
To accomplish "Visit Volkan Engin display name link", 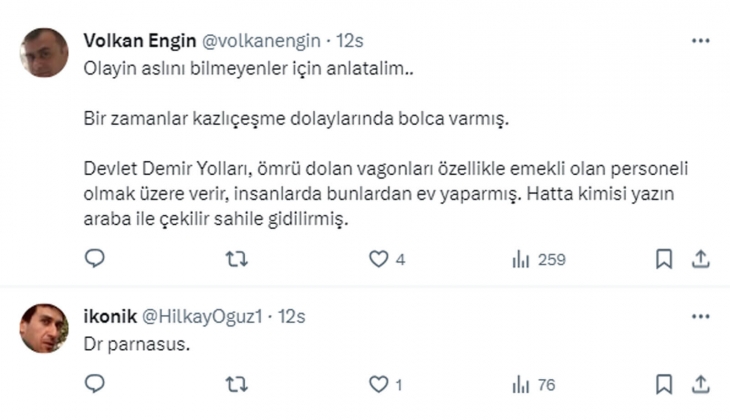I will pyautogui.click(x=140, y=41).
